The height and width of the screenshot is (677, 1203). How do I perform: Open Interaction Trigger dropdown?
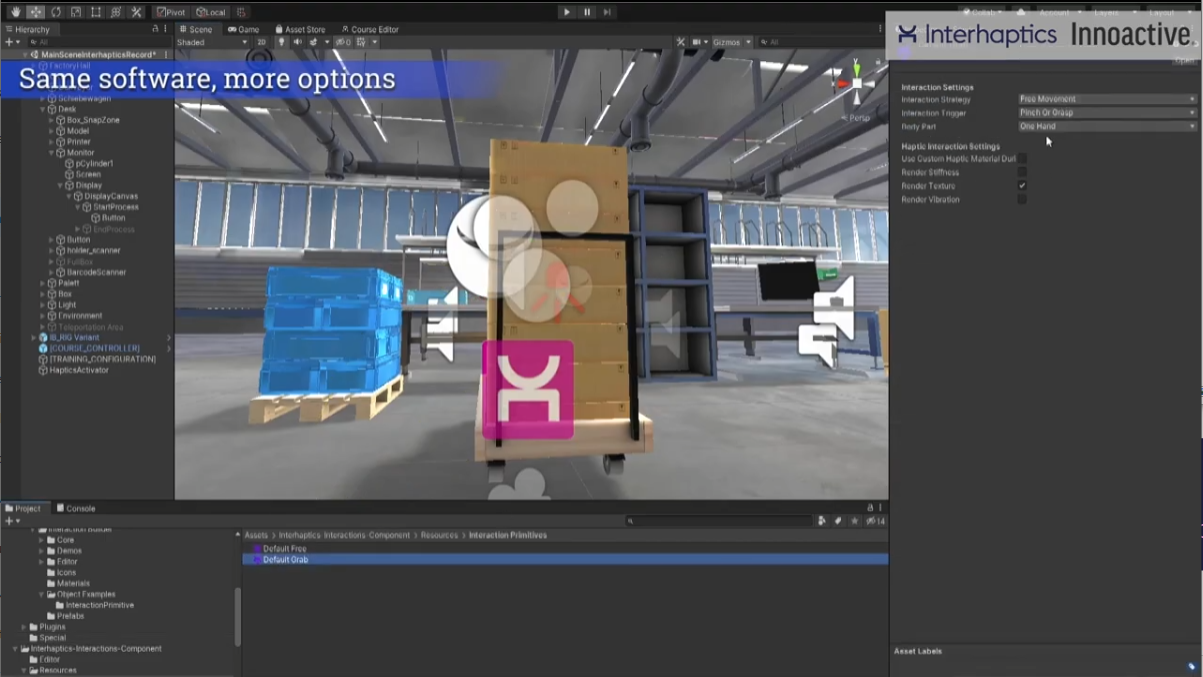coord(1107,113)
